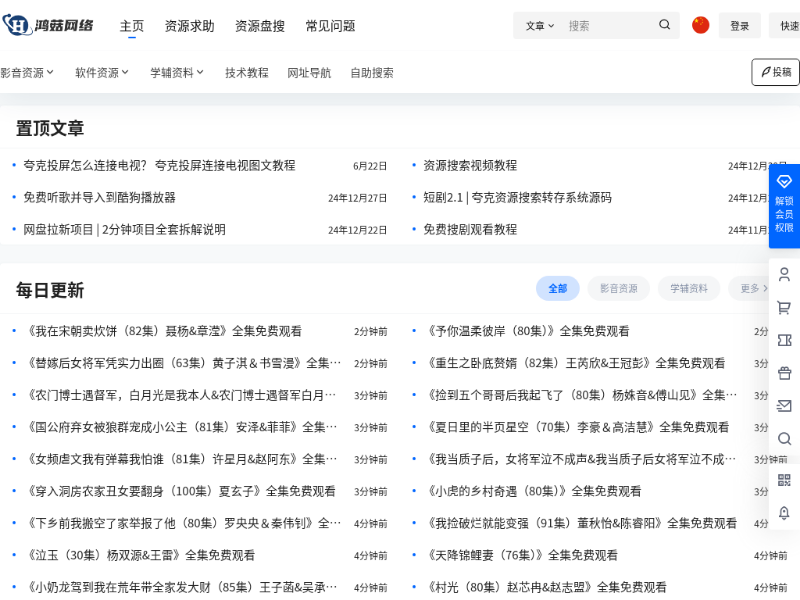The image size is (800, 600).
Task: Open the 资源求助 menu item
Action: click(x=189, y=26)
